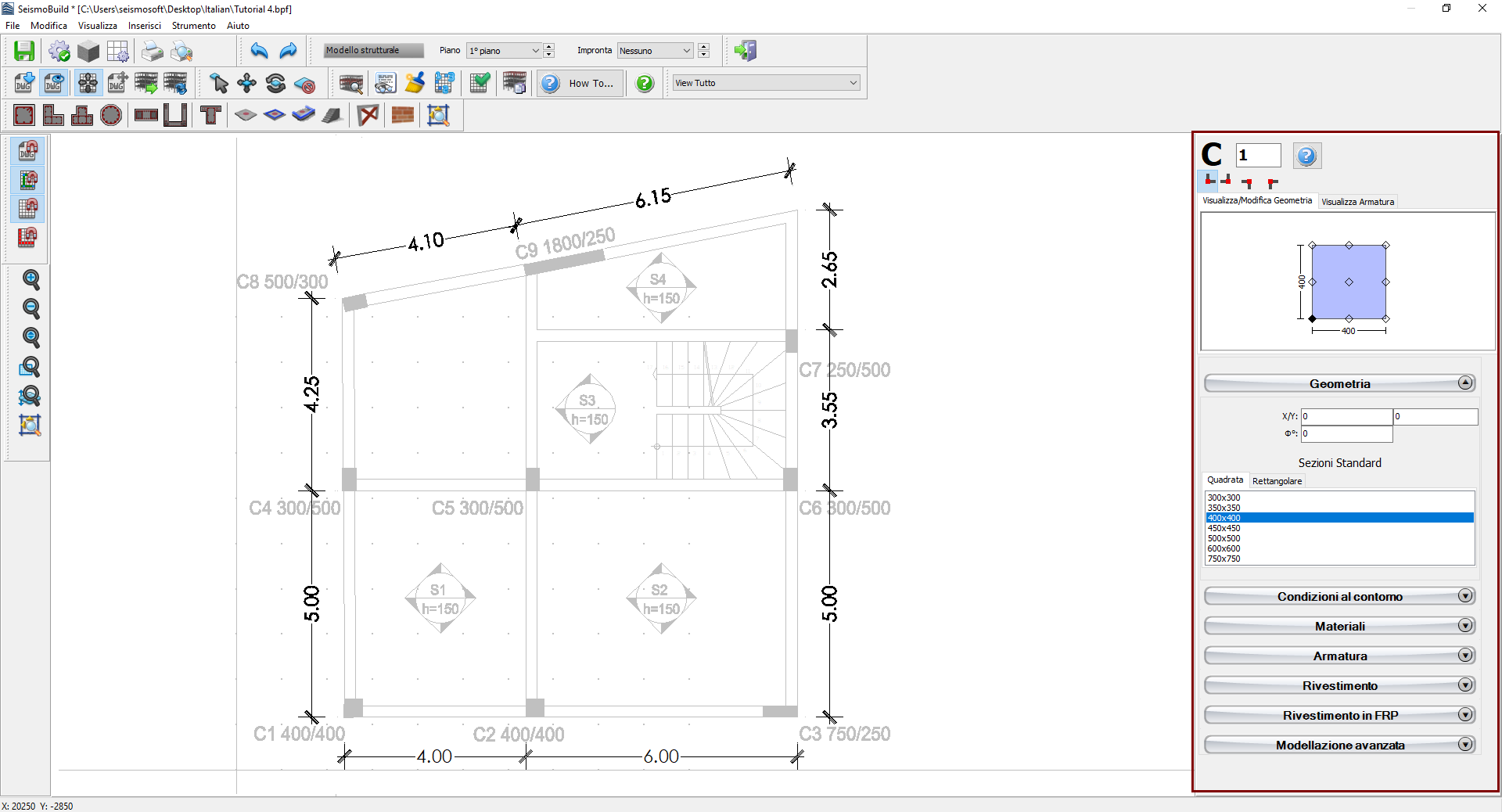
Task: Select the L-shaped column section tool
Action: point(53,116)
